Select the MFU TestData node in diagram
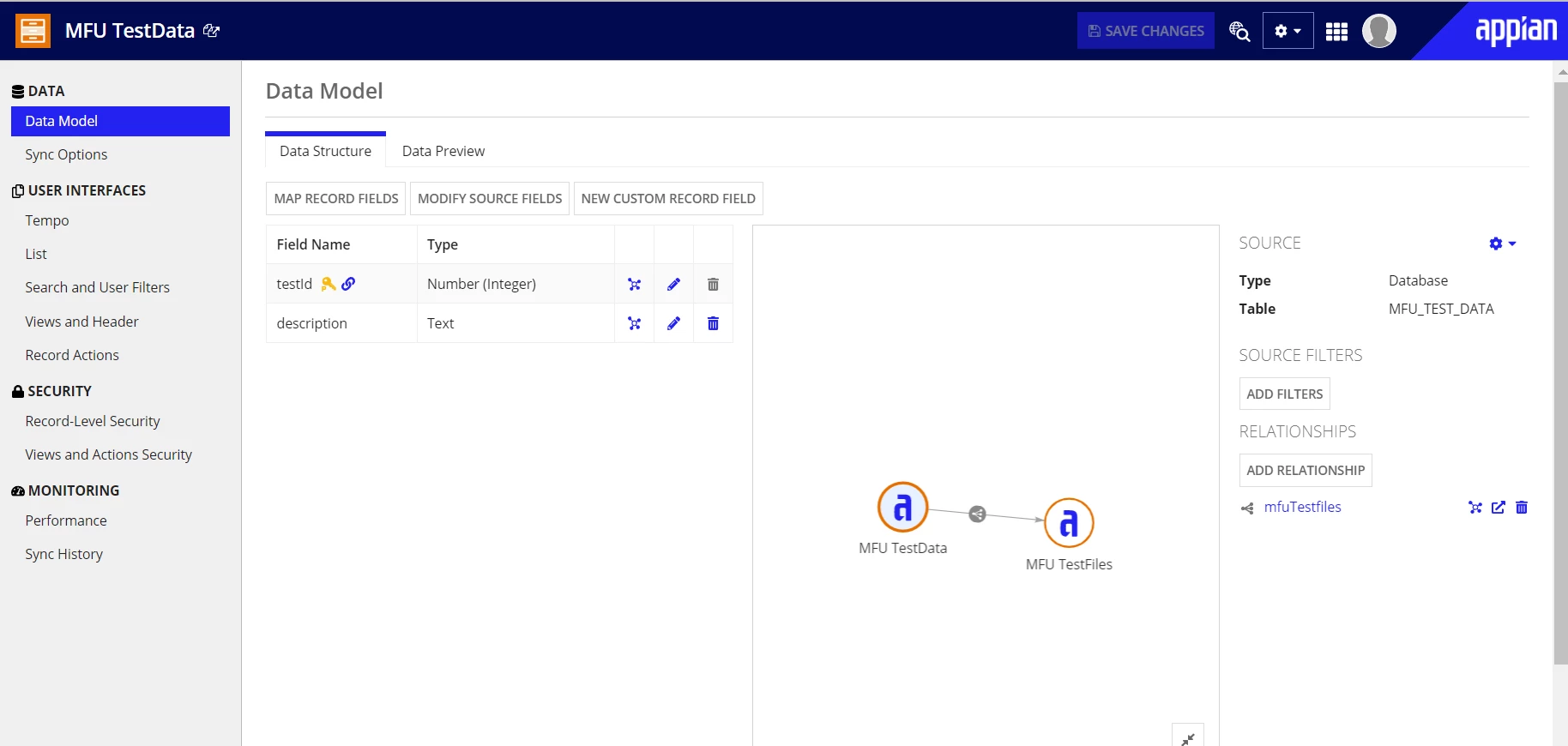The height and width of the screenshot is (746, 1568). (902, 507)
